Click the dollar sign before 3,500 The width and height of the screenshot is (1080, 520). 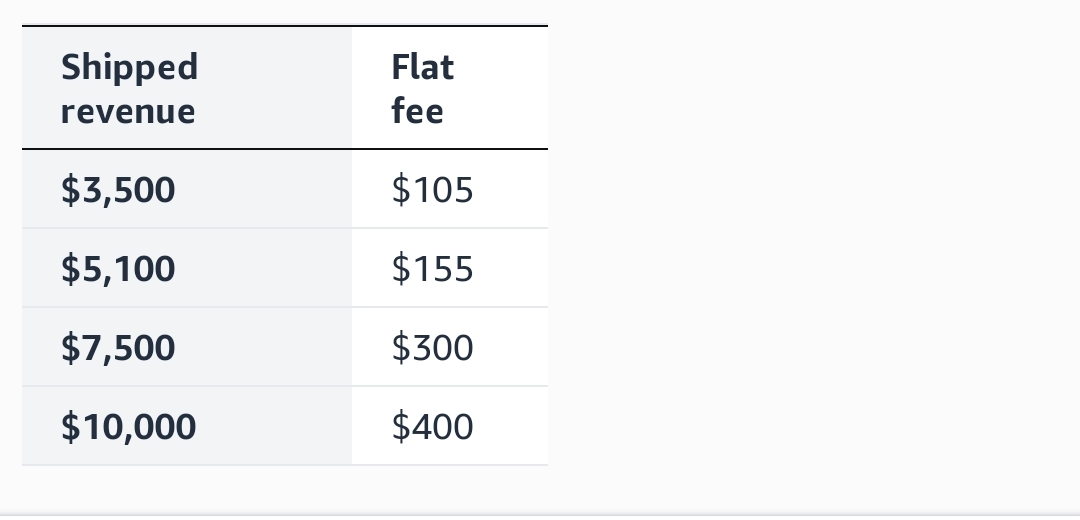(70, 189)
